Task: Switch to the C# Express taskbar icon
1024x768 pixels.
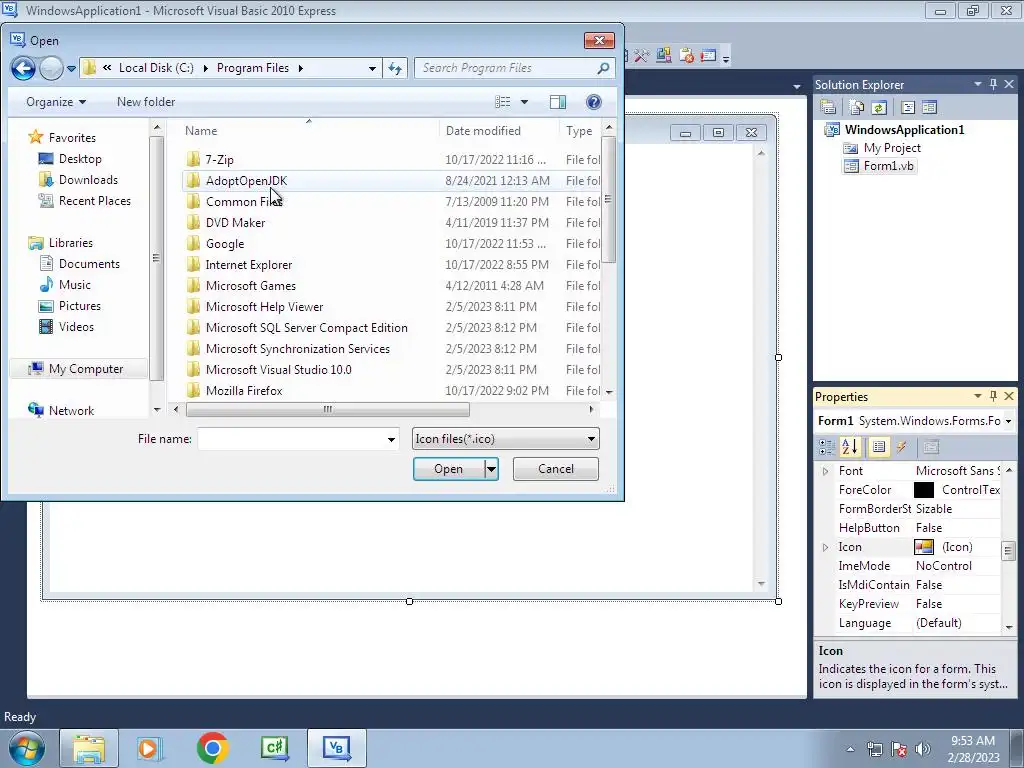Action: click(x=274, y=748)
